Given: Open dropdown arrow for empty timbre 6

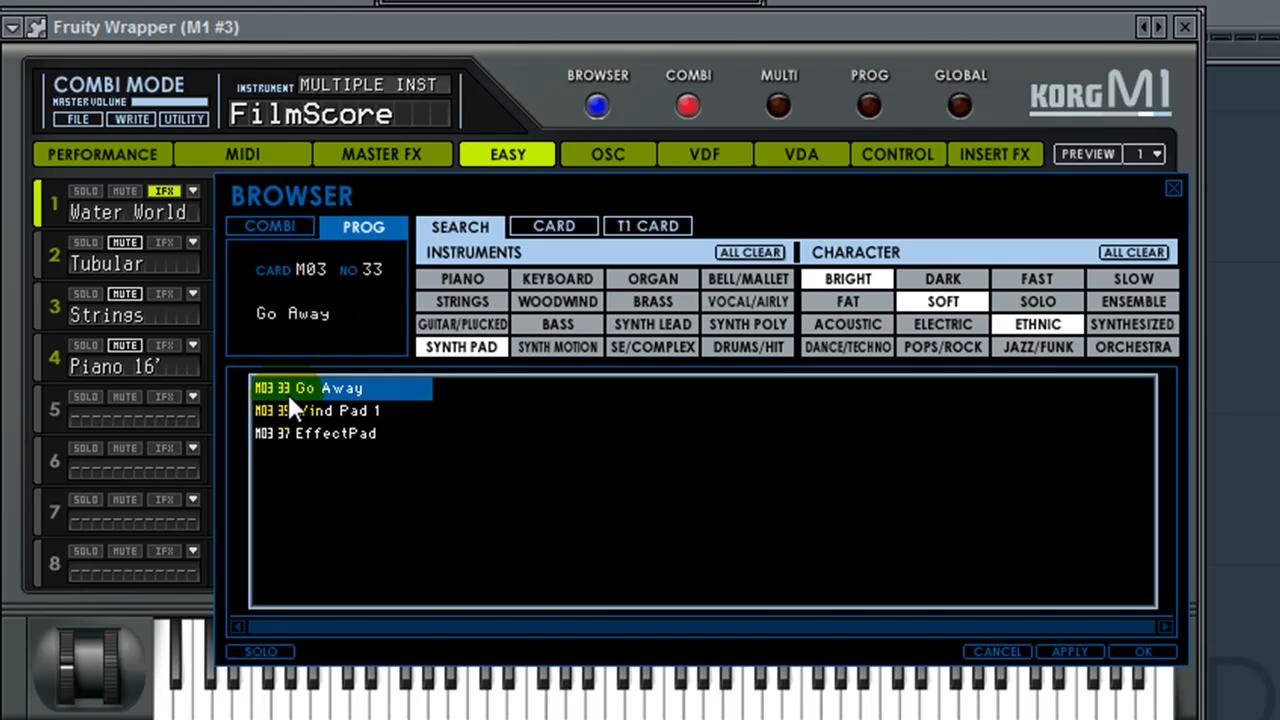Looking at the screenshot, I should (x=193, y=449).
